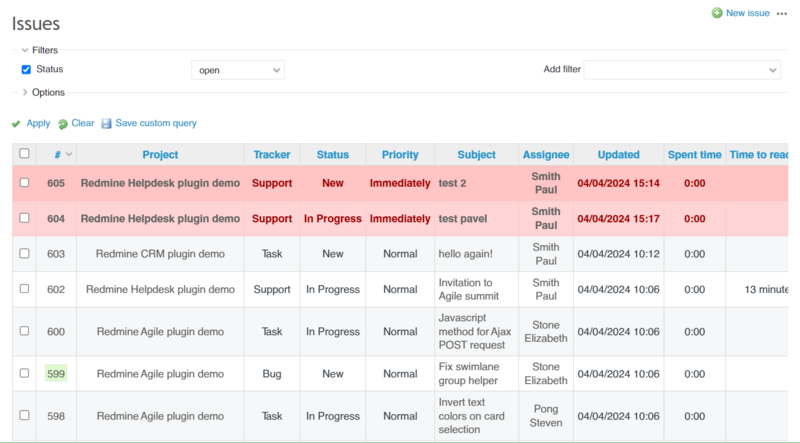
Task: Select the checkbox for issue 605
Action: pos(24,184)
